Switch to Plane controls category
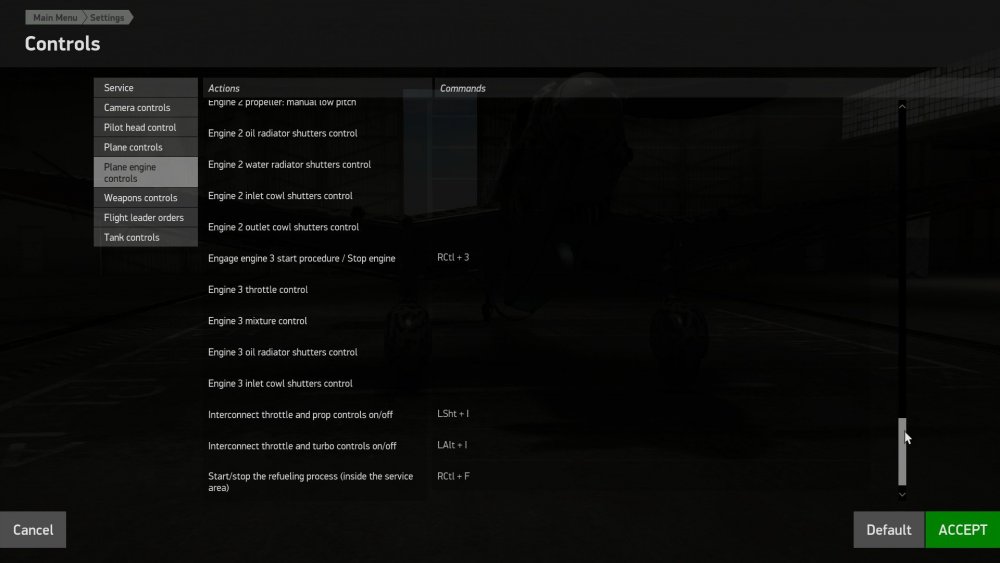Image resolution: width=1000 pixels, height=563 pixels. click(x=145, y=147)
